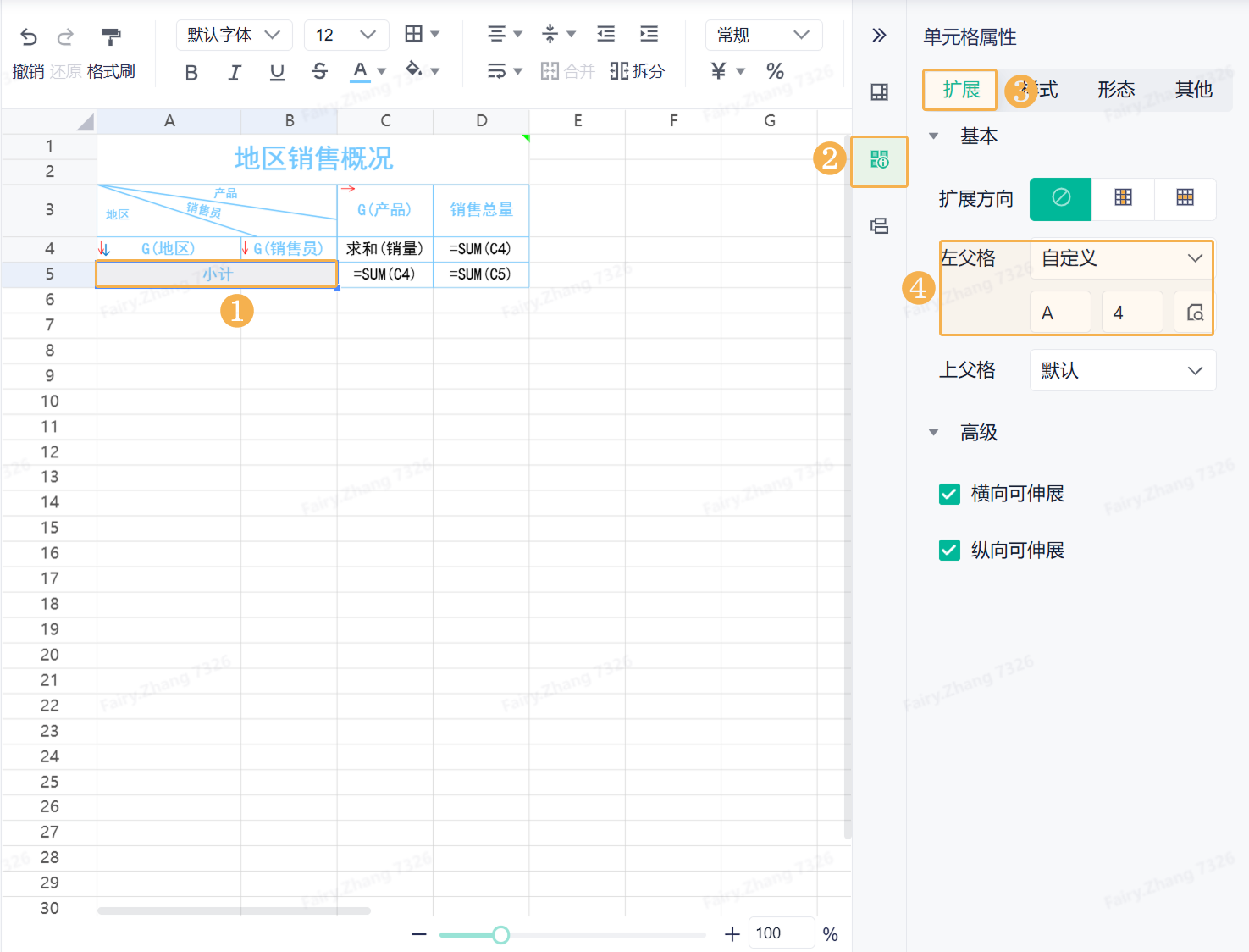Screen dimensions: 1249x952
Task: Click the 格式刷 label button
Action: (x=111, y=71)
